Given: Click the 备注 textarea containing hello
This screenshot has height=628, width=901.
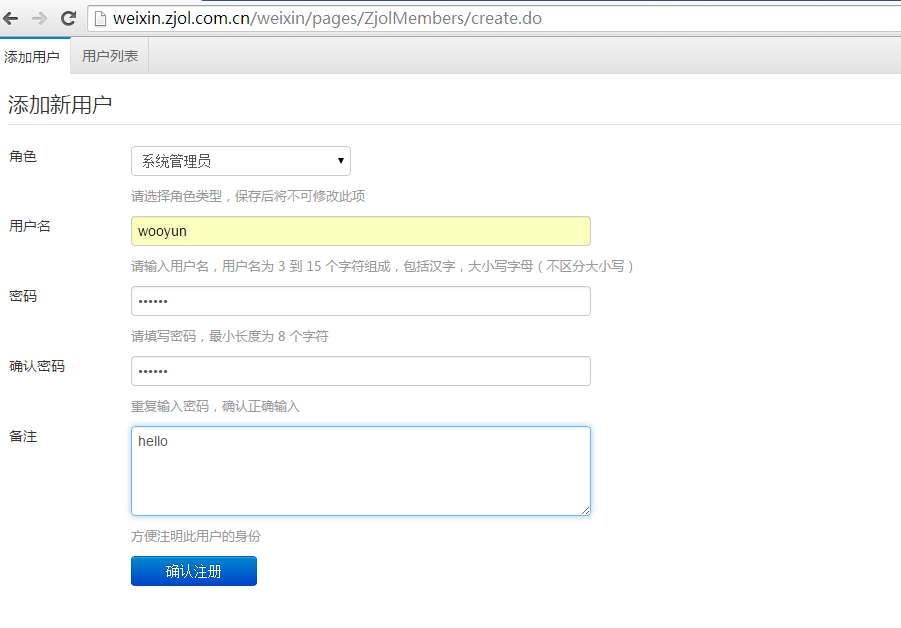Looking at the screenshot, I should (361, 471).
